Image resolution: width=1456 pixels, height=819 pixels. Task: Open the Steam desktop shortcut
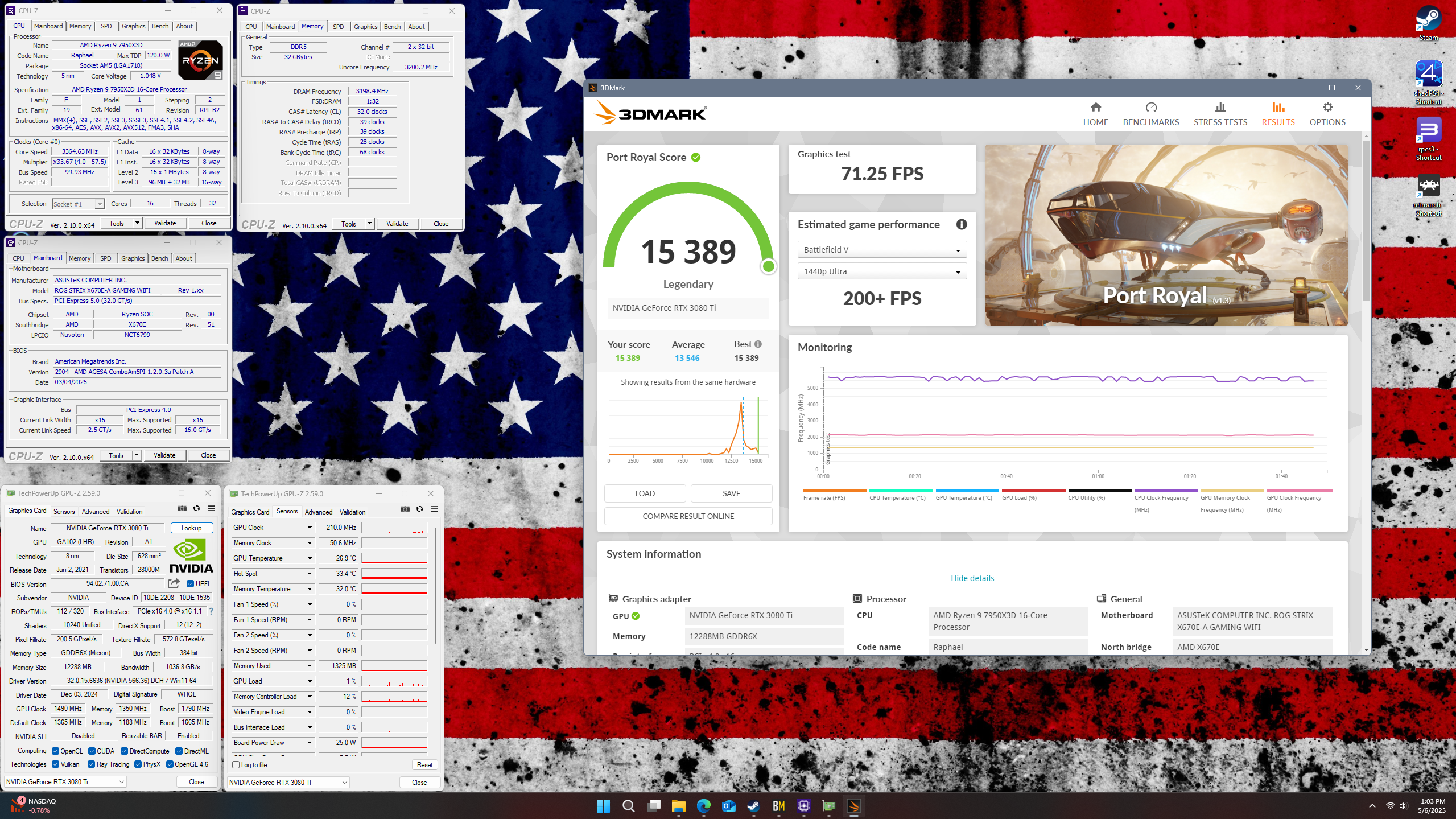click(x=1428, y=23)
